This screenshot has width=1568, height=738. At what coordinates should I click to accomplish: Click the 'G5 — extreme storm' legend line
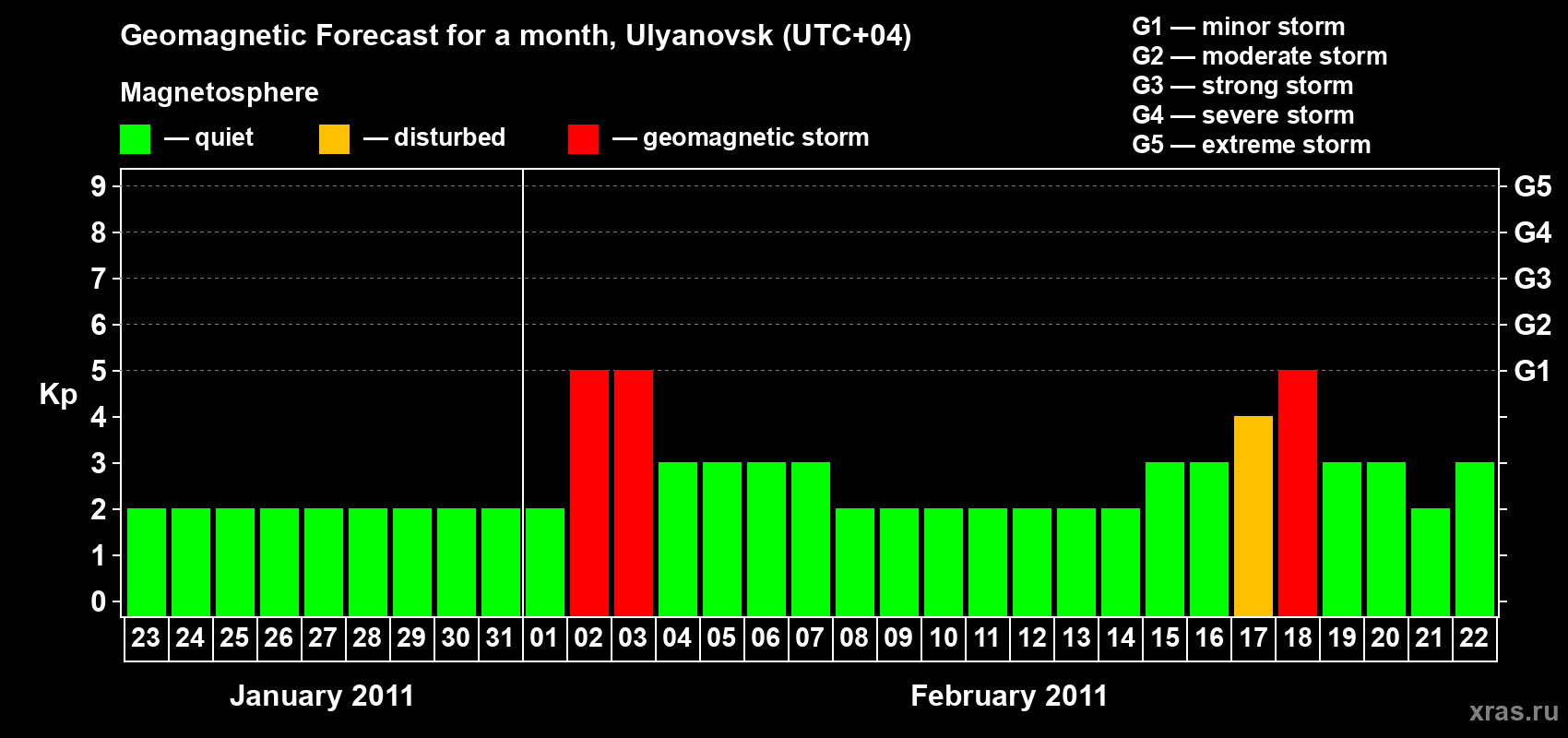point(1252,145)
